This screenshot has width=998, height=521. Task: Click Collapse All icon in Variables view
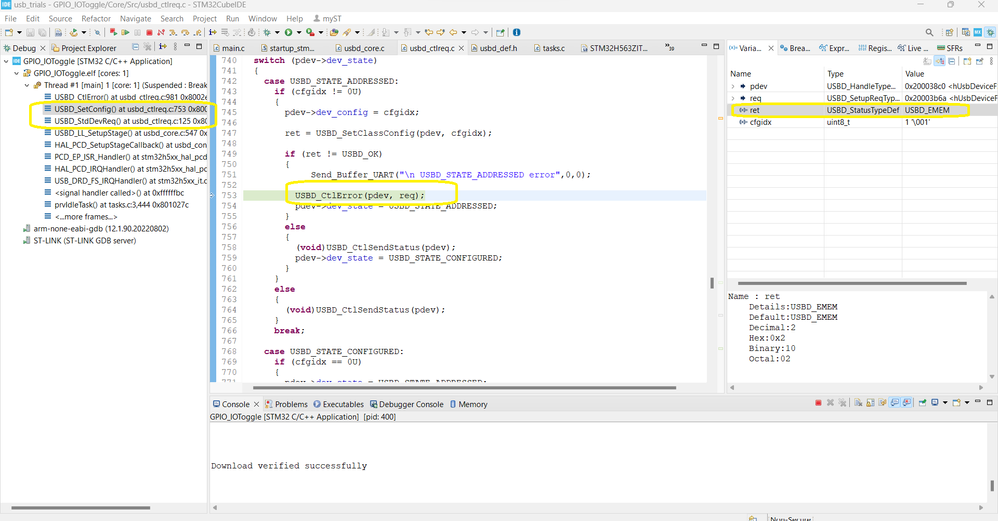click(x=952, y=61)
